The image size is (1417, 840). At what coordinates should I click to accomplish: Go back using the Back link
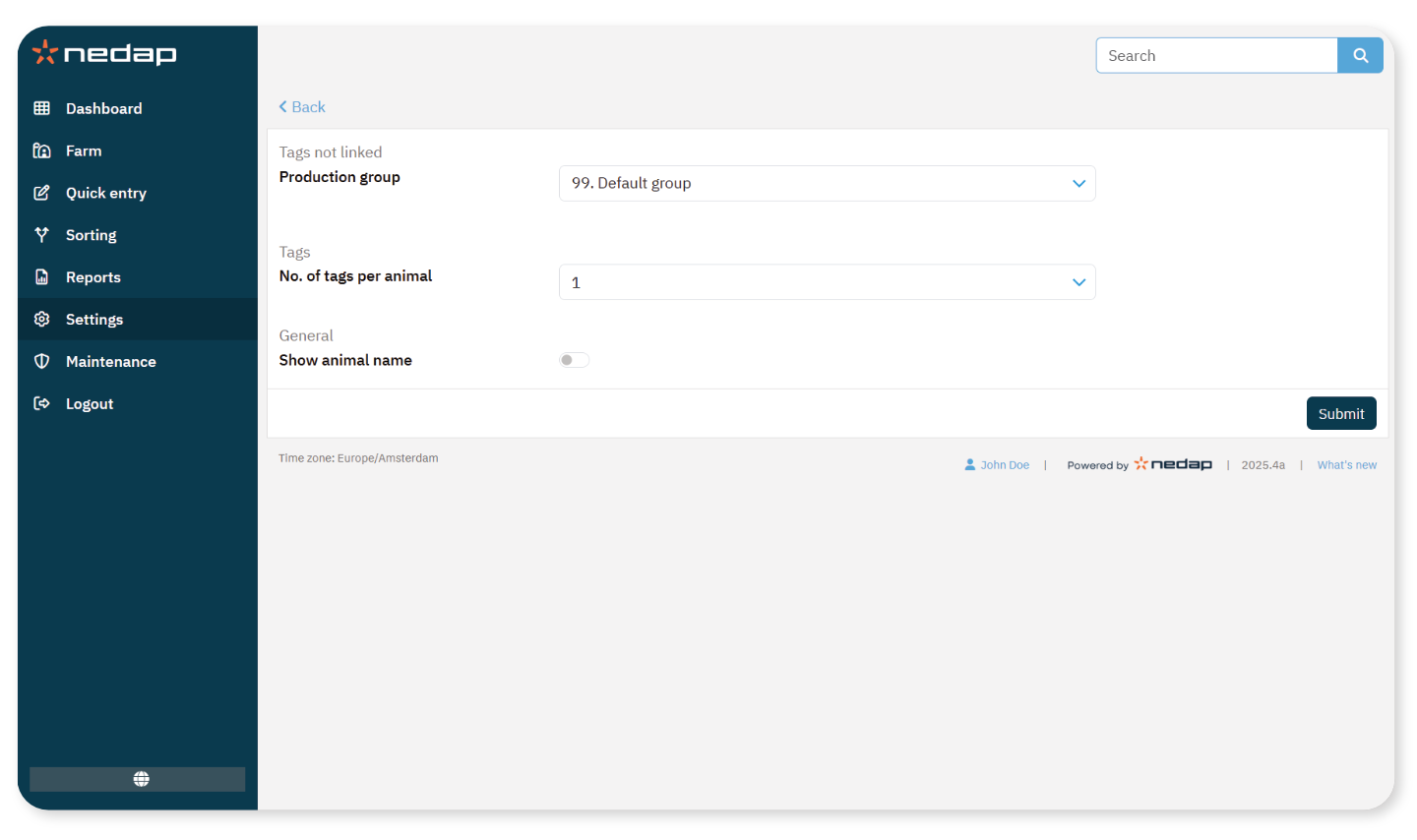(302, 107)
